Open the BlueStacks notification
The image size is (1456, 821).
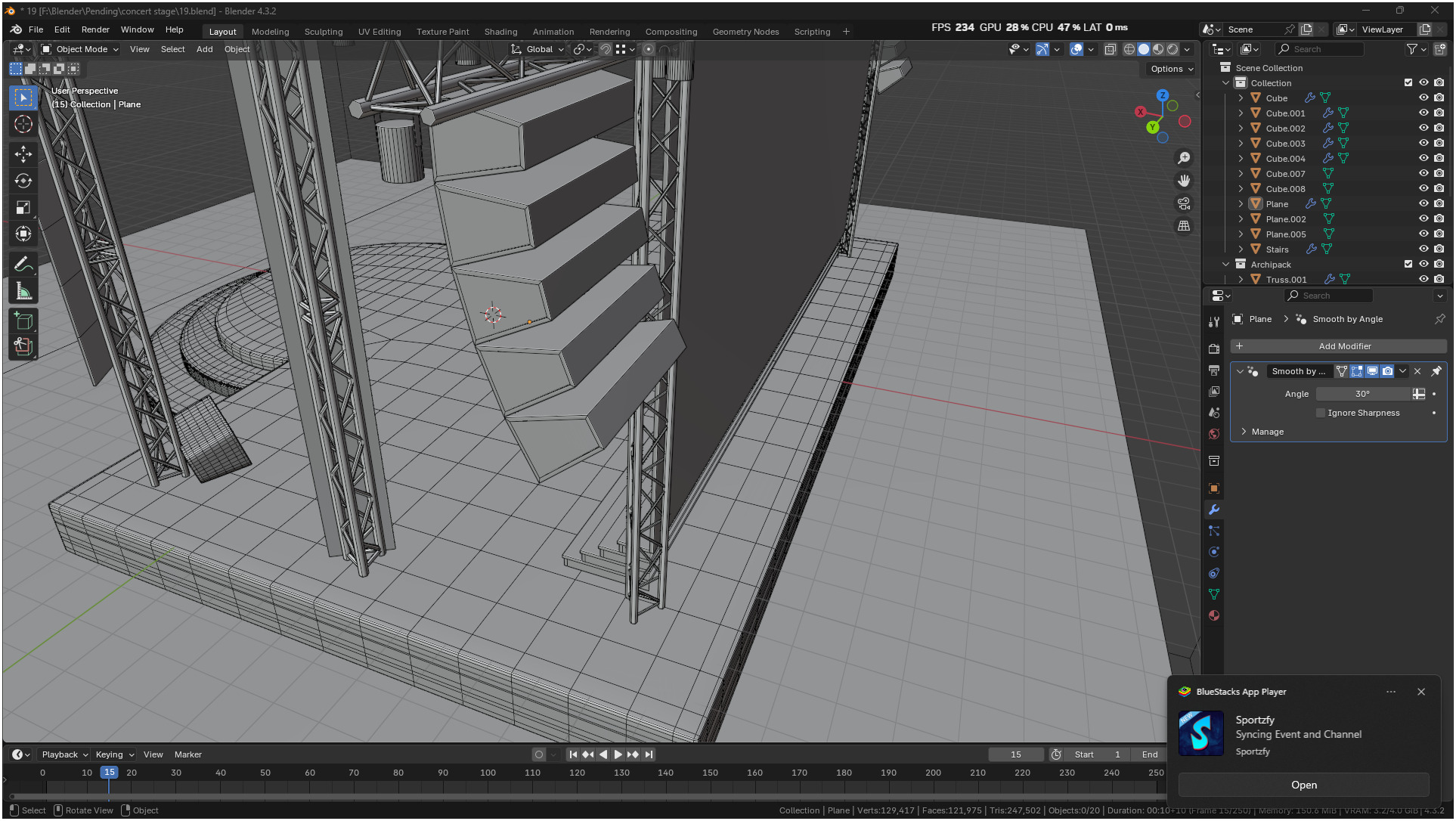click(x=1303, y=785)
